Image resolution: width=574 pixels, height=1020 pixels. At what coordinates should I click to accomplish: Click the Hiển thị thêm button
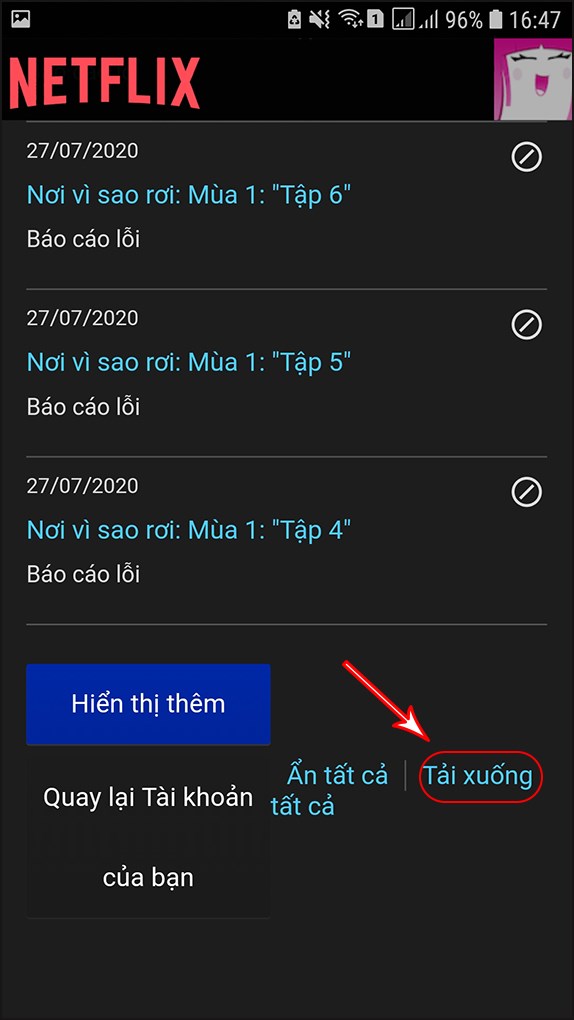tap(148, 704)
